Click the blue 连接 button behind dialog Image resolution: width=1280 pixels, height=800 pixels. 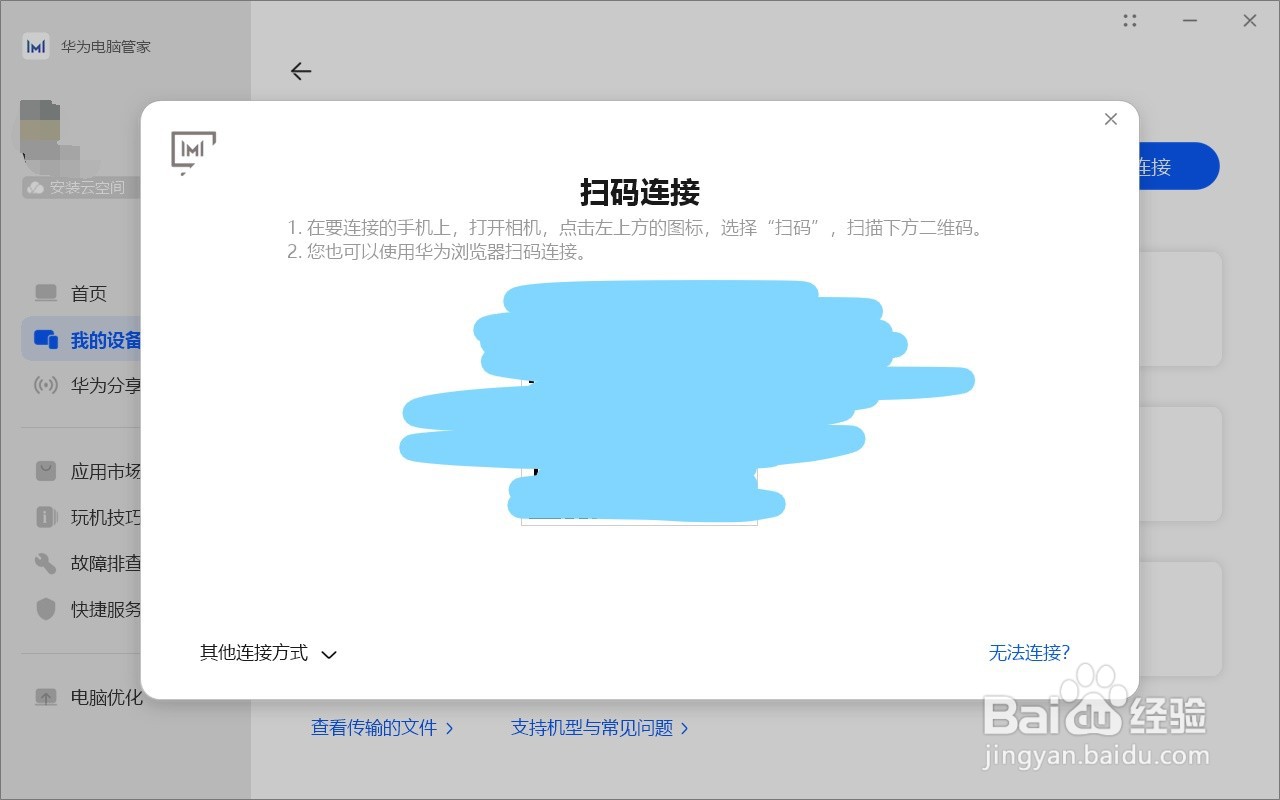click(x=1178, y=166)
